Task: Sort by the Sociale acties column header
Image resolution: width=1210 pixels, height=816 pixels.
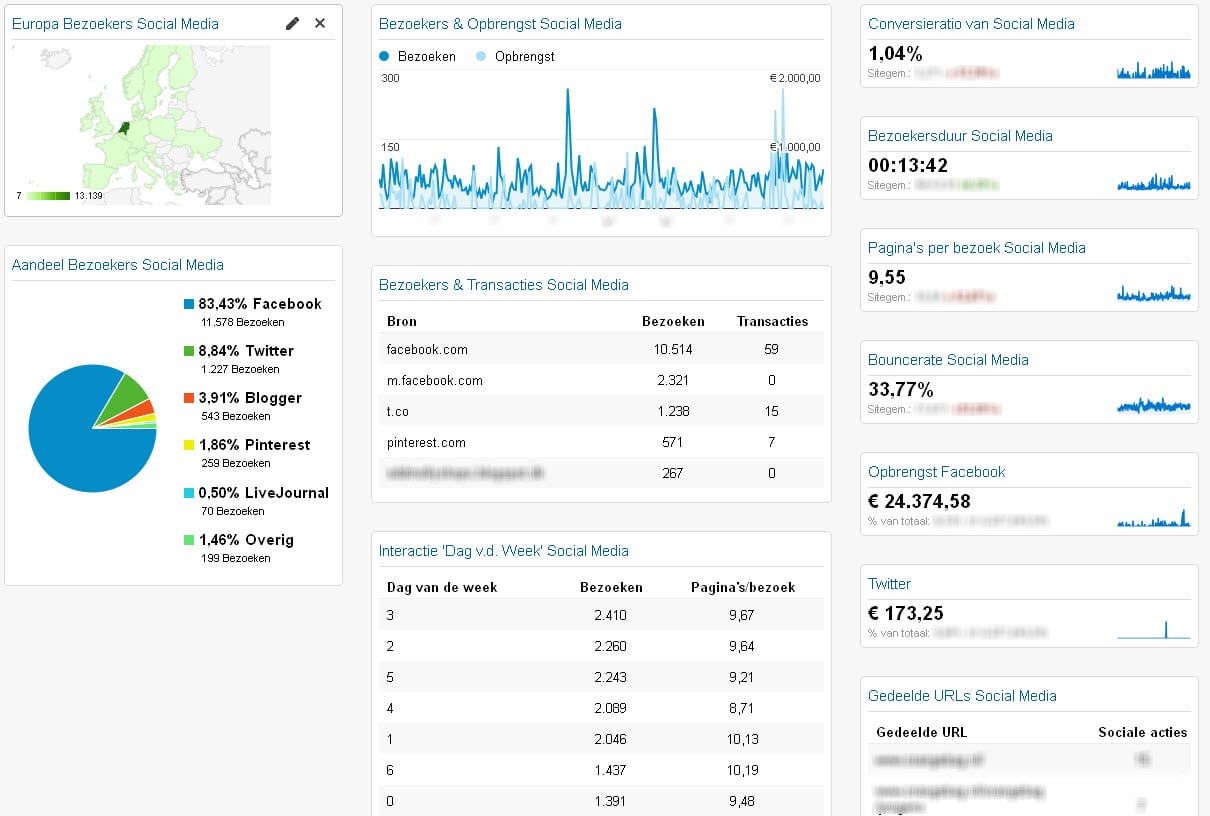Action: pos(1142,732)
